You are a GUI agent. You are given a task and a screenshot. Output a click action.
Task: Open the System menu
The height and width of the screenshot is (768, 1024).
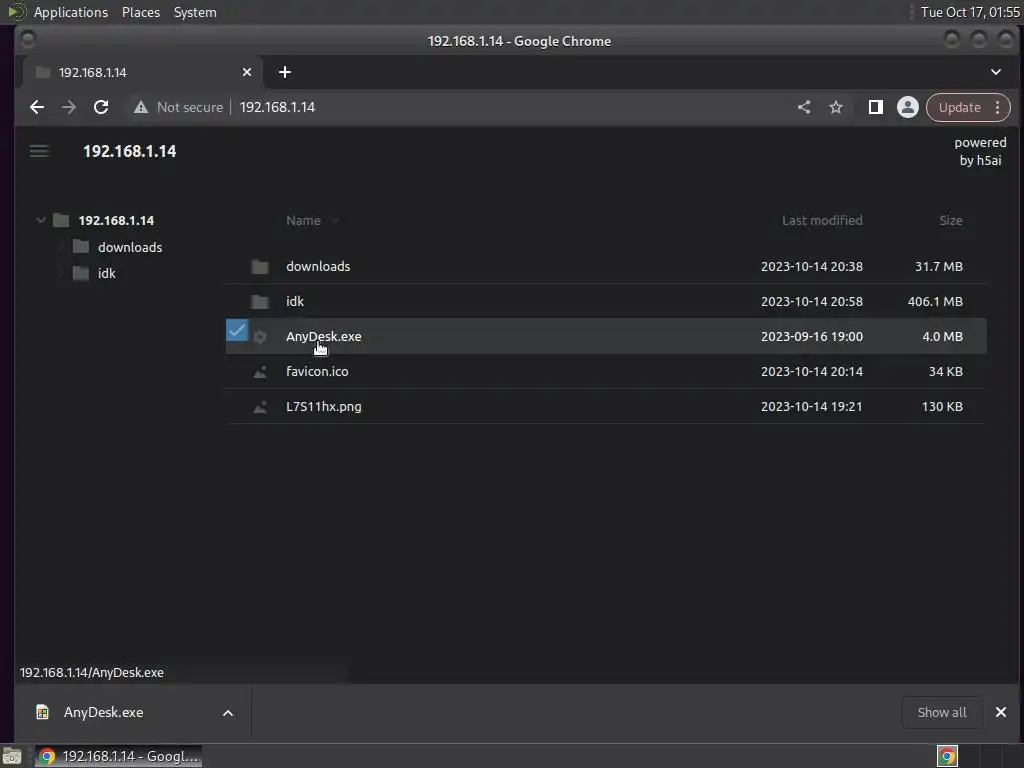[x=195, y=12]
